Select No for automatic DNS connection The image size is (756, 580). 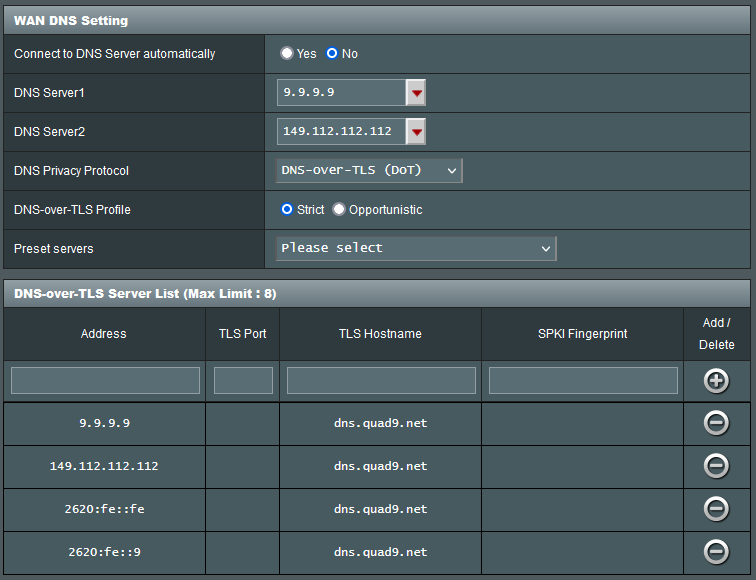click(x=332, y=53)
